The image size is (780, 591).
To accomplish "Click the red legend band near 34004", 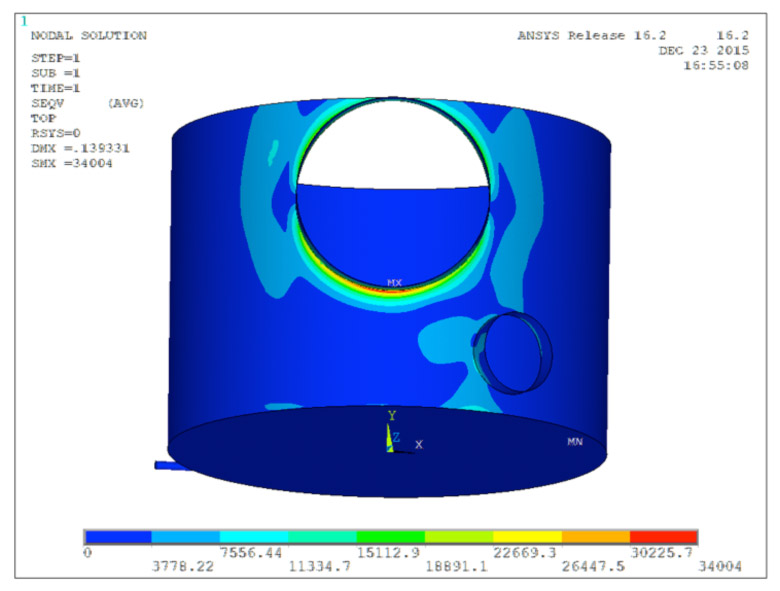I will point(664,537).
